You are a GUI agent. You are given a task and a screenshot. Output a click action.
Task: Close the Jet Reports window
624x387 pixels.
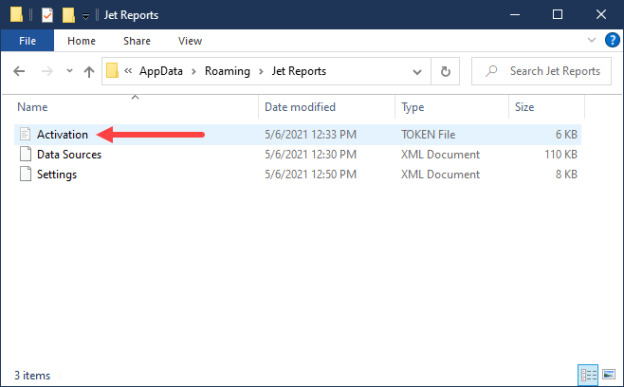(601, 15)
